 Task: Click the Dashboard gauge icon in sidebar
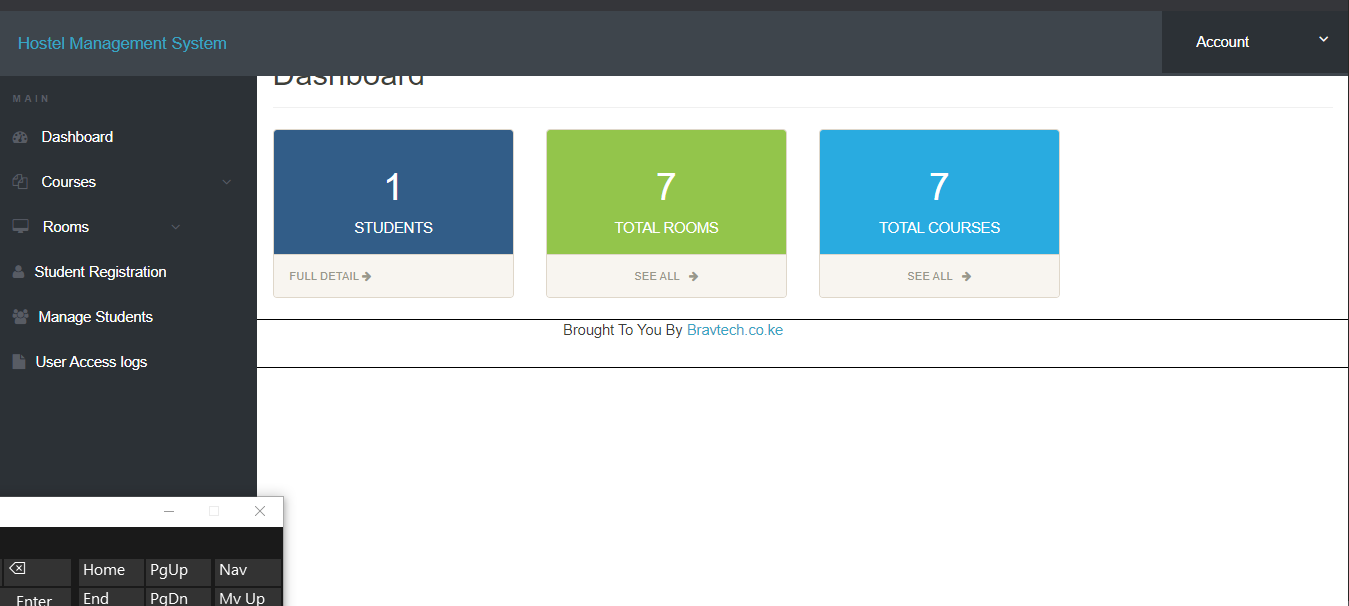[20, 137]
